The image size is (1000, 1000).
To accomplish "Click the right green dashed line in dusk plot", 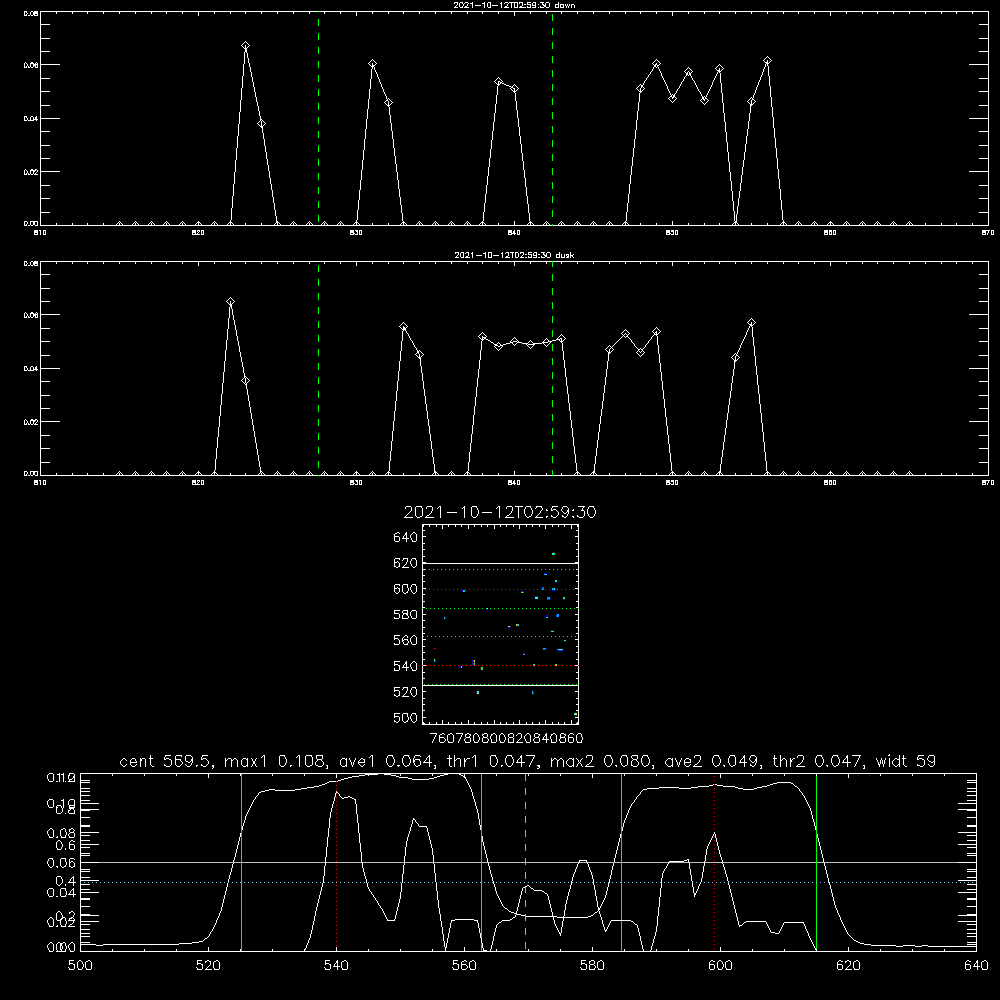I will (x=552, y=369).
